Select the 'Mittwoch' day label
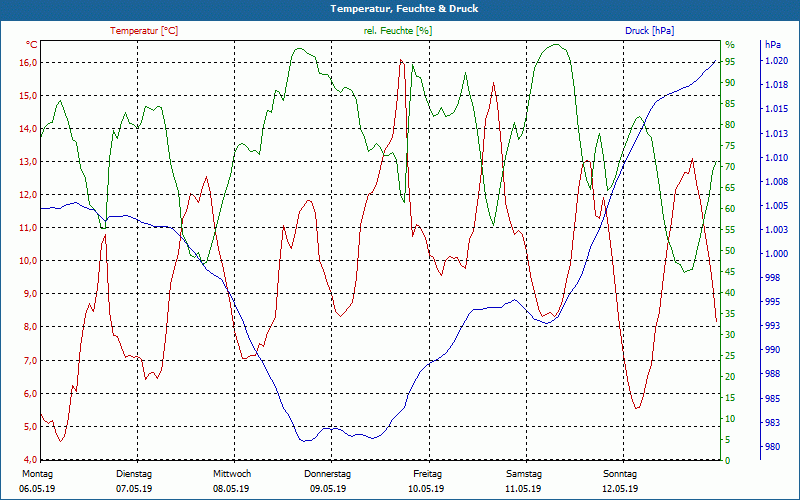Viewport: 800px width, 500px height. 232,474
